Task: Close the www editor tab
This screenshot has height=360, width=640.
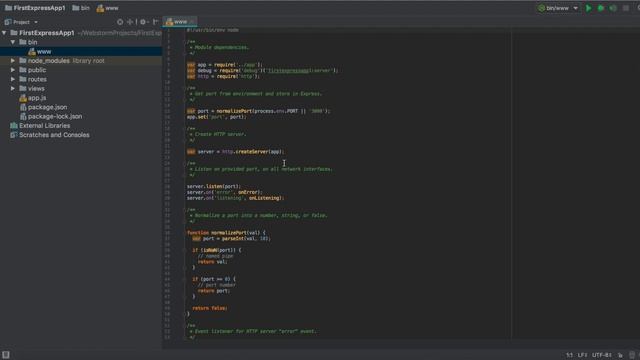Action: coord(192,22)
